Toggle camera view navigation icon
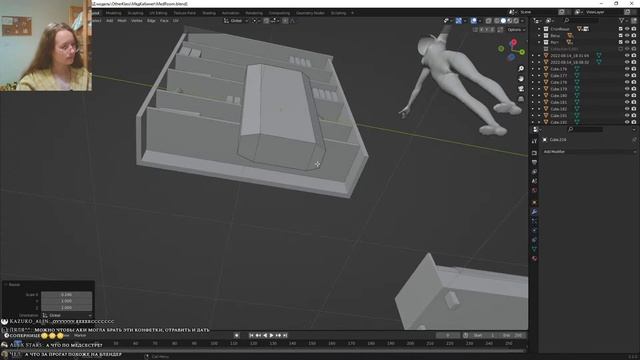640x360 pixels. tap(521, 89)
